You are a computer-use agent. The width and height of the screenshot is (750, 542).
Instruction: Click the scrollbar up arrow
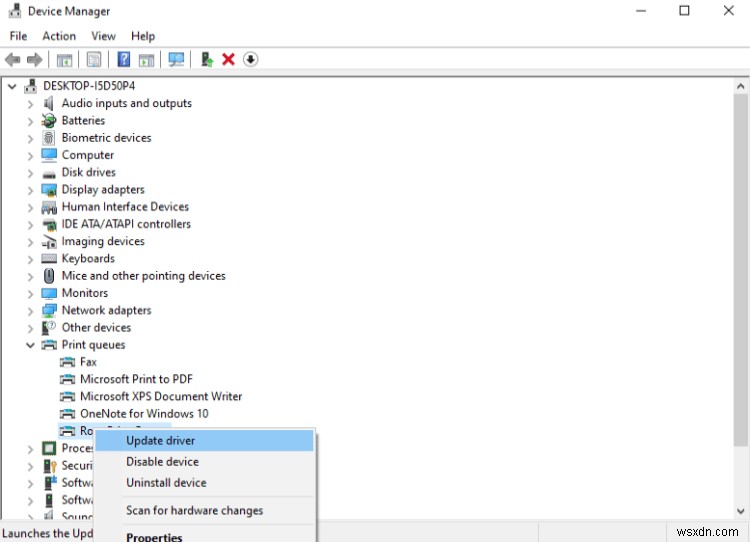pyautogui.click(x=740, y=87)
